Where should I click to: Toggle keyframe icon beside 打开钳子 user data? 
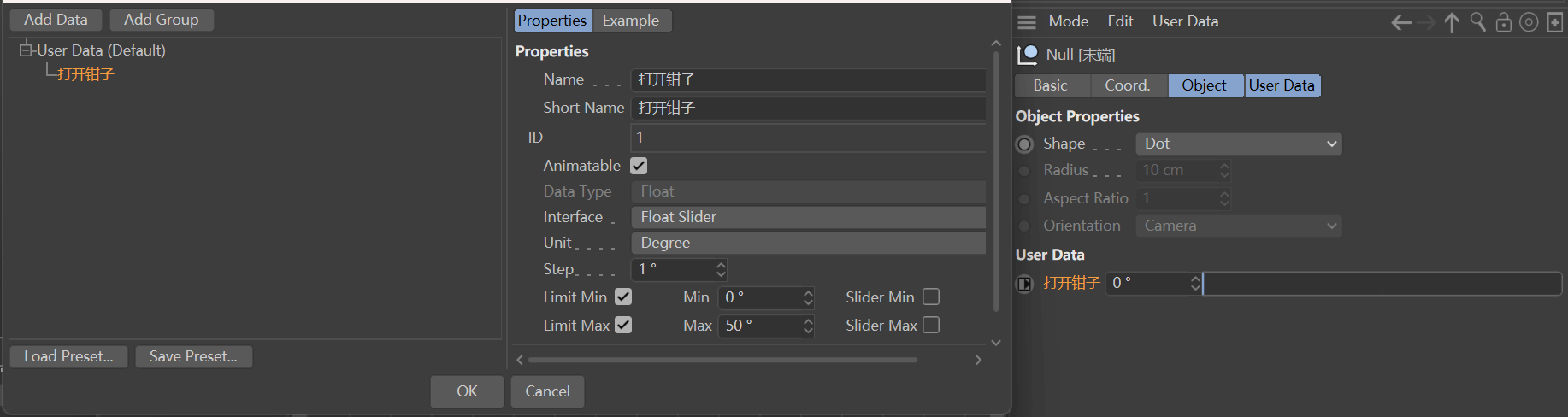coord(1024,284)
